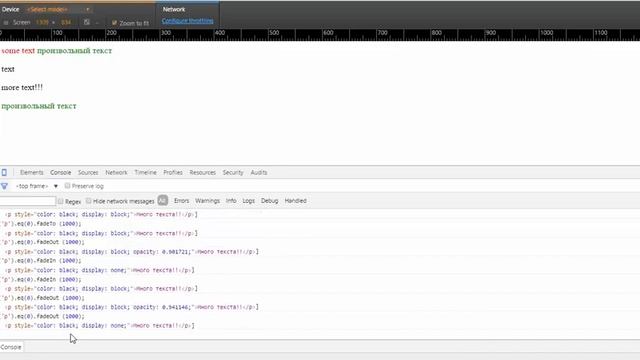Viewport: 640px width, 360px height.
Task: Click console output with opacity 0.941146
Action: tap(131, 307)
